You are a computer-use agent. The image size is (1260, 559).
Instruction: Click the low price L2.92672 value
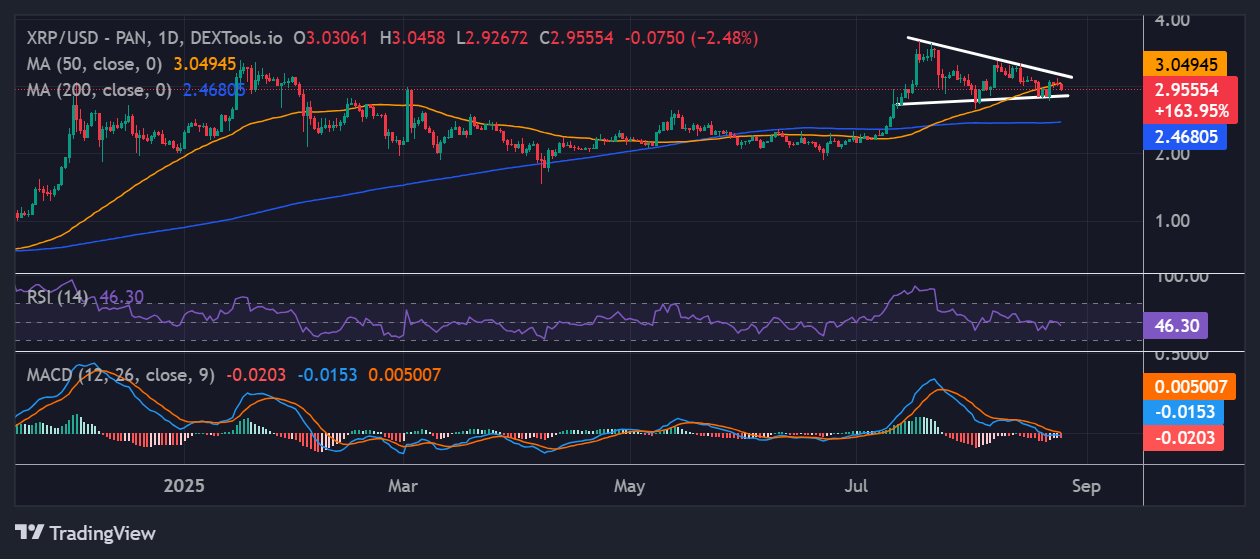pyautogui.click(x=494, y=38)
